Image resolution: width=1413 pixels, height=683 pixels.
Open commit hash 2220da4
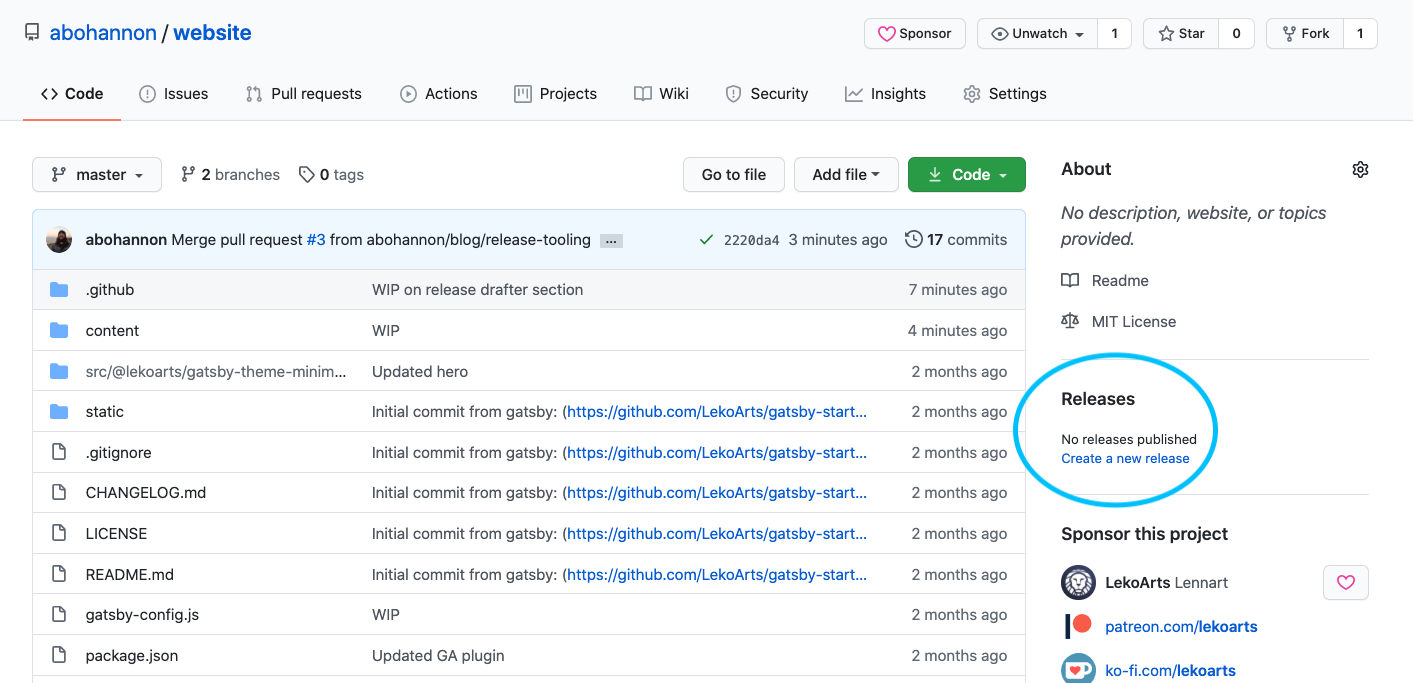(x=751, y=240)
